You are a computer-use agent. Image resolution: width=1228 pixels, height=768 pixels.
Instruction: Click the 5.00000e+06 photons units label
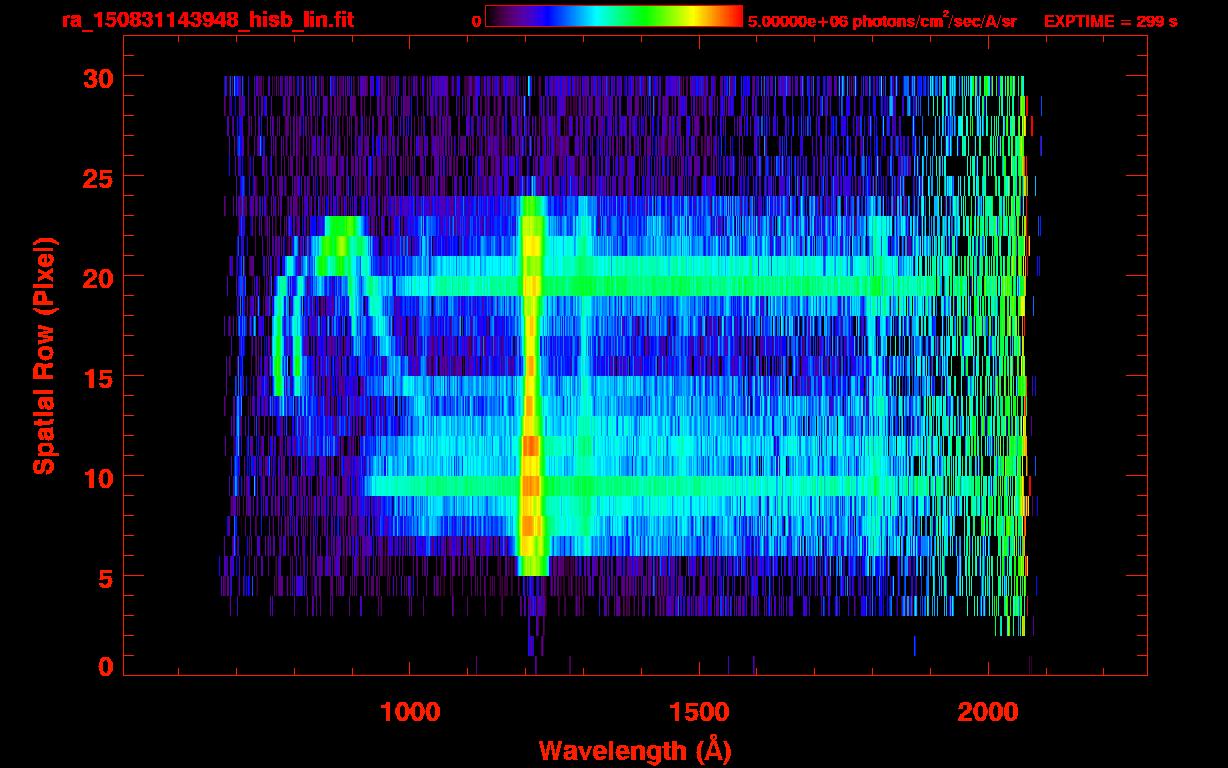[x=882, y=20]
